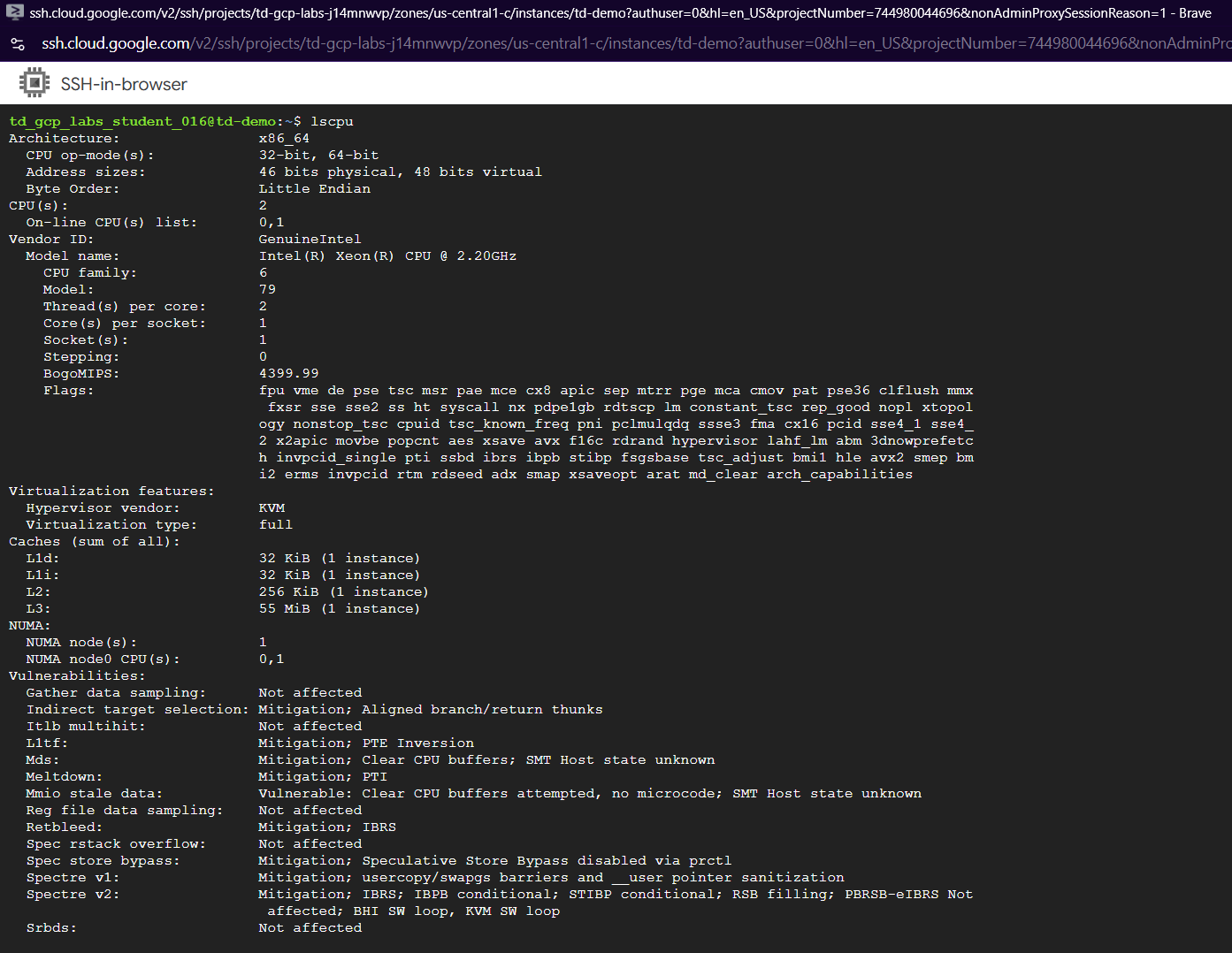Click the Little Endian byte order value
Screen dimensions: 1232x953
[314, 189]
